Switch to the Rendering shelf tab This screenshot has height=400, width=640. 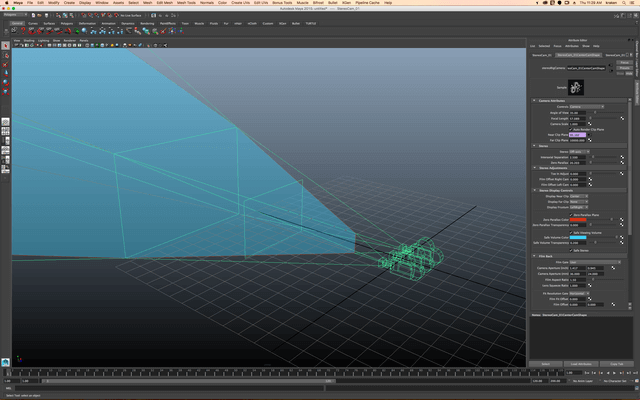click(x=147, y=24)
